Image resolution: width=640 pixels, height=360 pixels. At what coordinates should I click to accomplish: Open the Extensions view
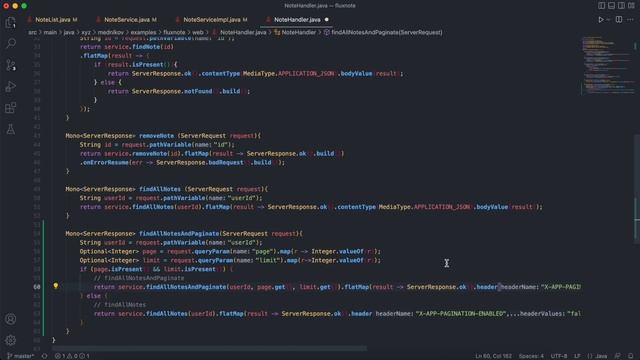point(11,108)
